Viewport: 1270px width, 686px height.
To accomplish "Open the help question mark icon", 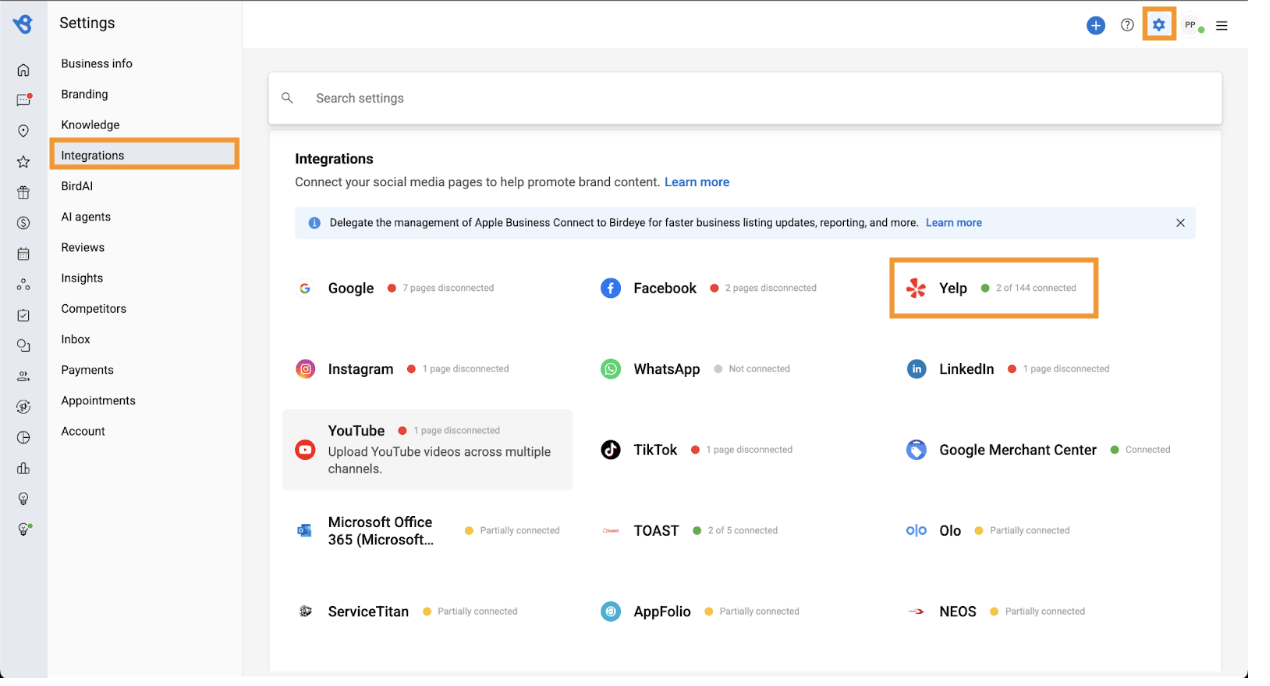I will click(1127, 25).
